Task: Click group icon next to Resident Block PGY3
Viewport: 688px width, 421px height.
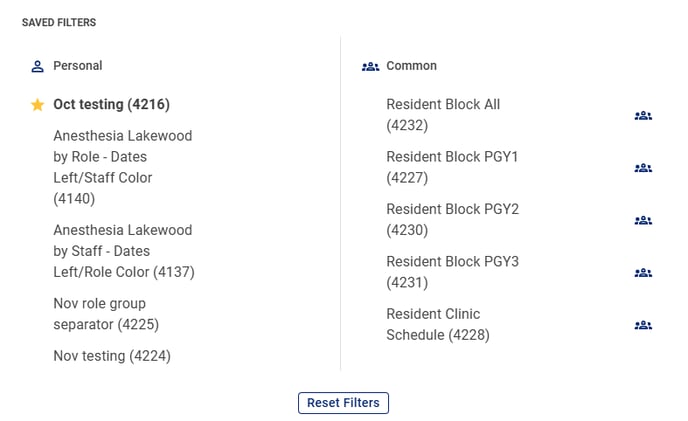Action: 643,272
